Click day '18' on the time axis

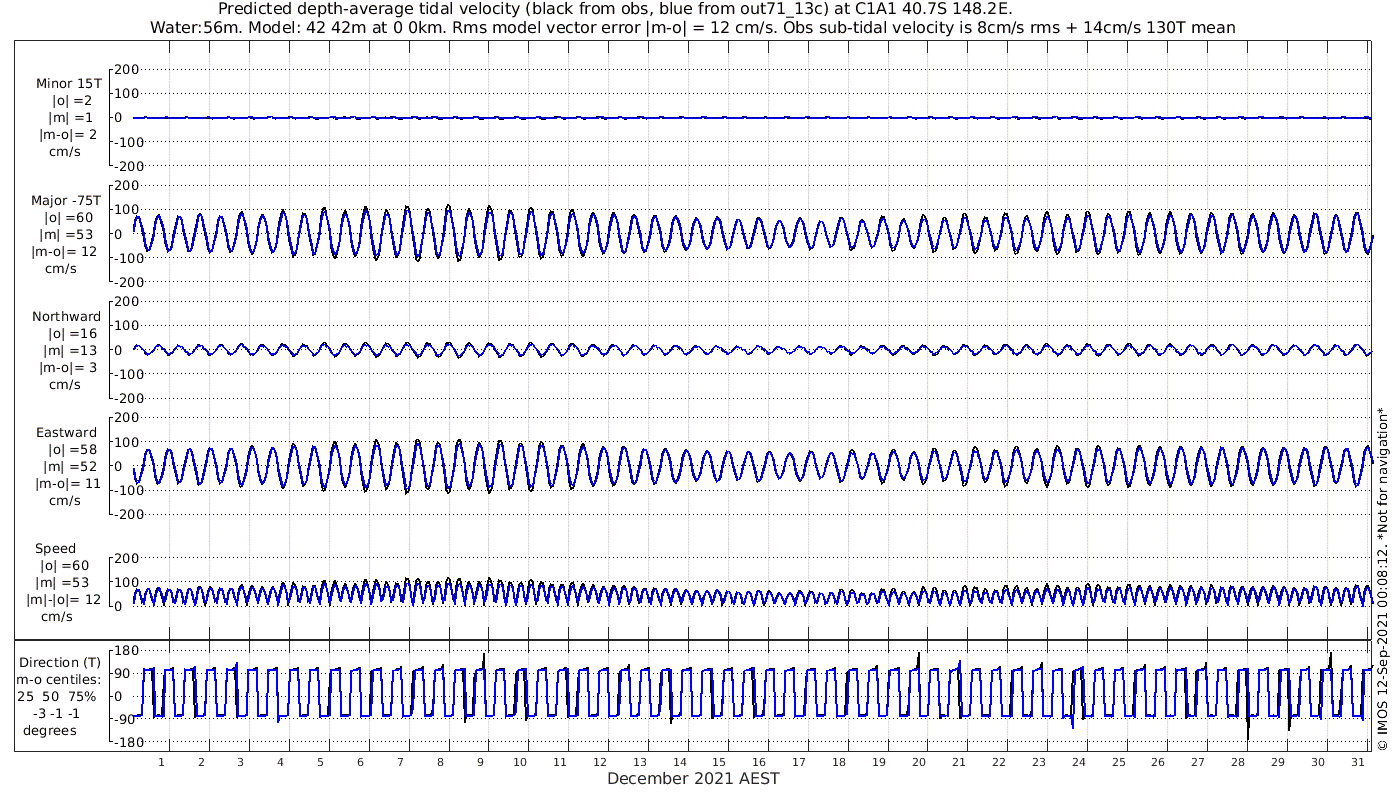pyautogui.click(x=838, y=762)
